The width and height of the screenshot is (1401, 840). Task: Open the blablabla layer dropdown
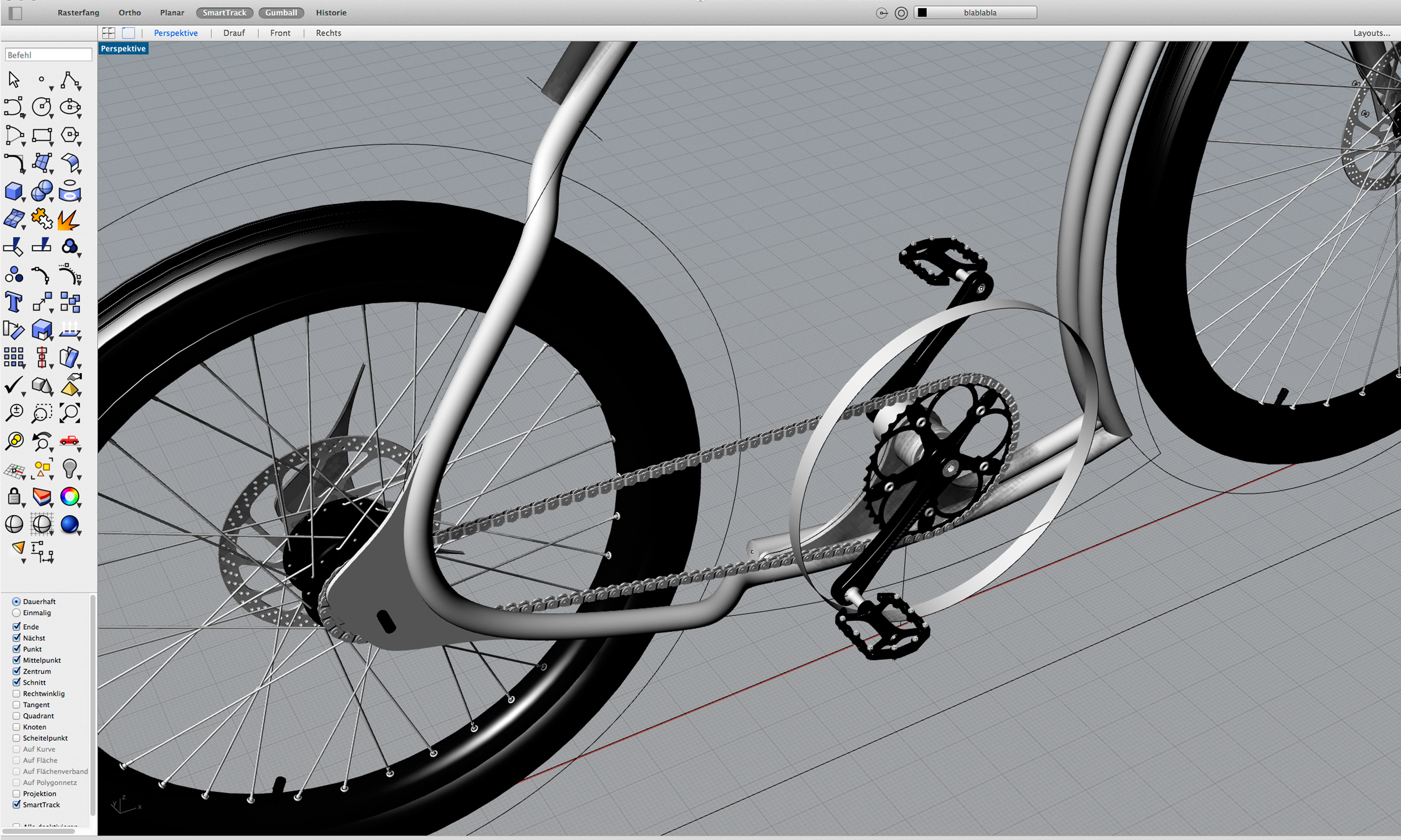(975, 13)
